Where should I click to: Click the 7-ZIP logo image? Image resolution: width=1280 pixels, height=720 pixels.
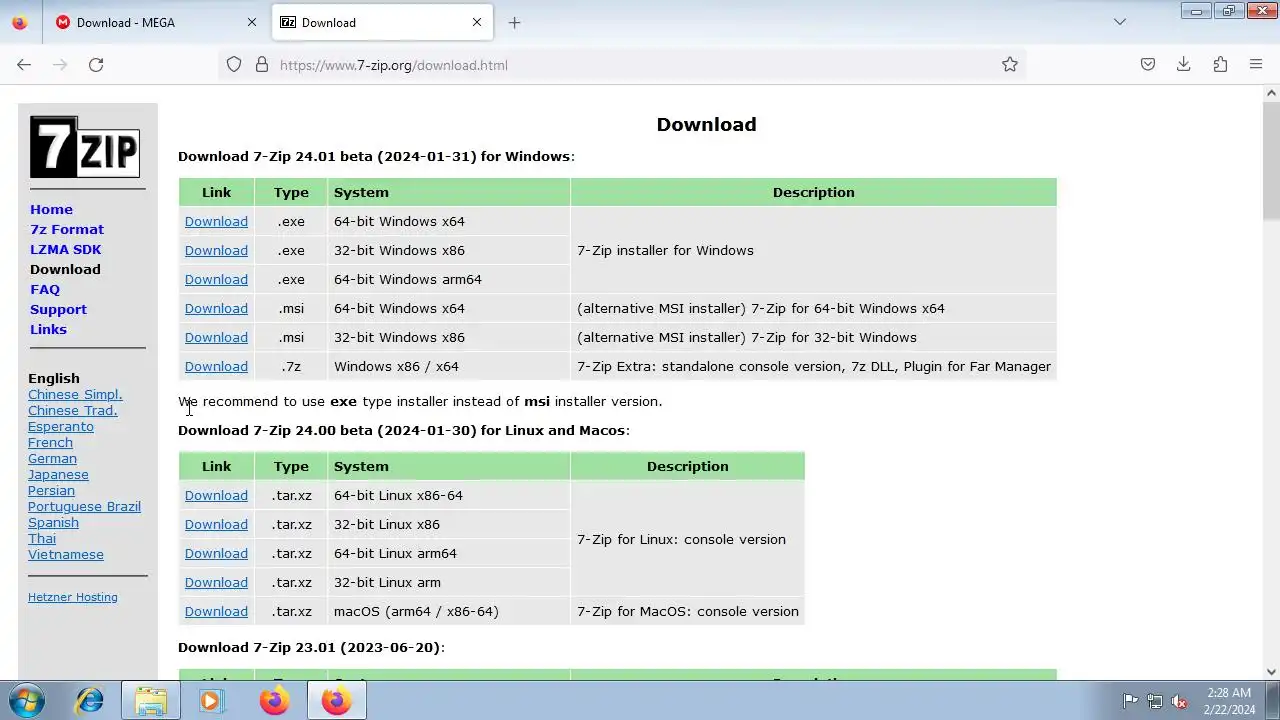tap(85, 147)
